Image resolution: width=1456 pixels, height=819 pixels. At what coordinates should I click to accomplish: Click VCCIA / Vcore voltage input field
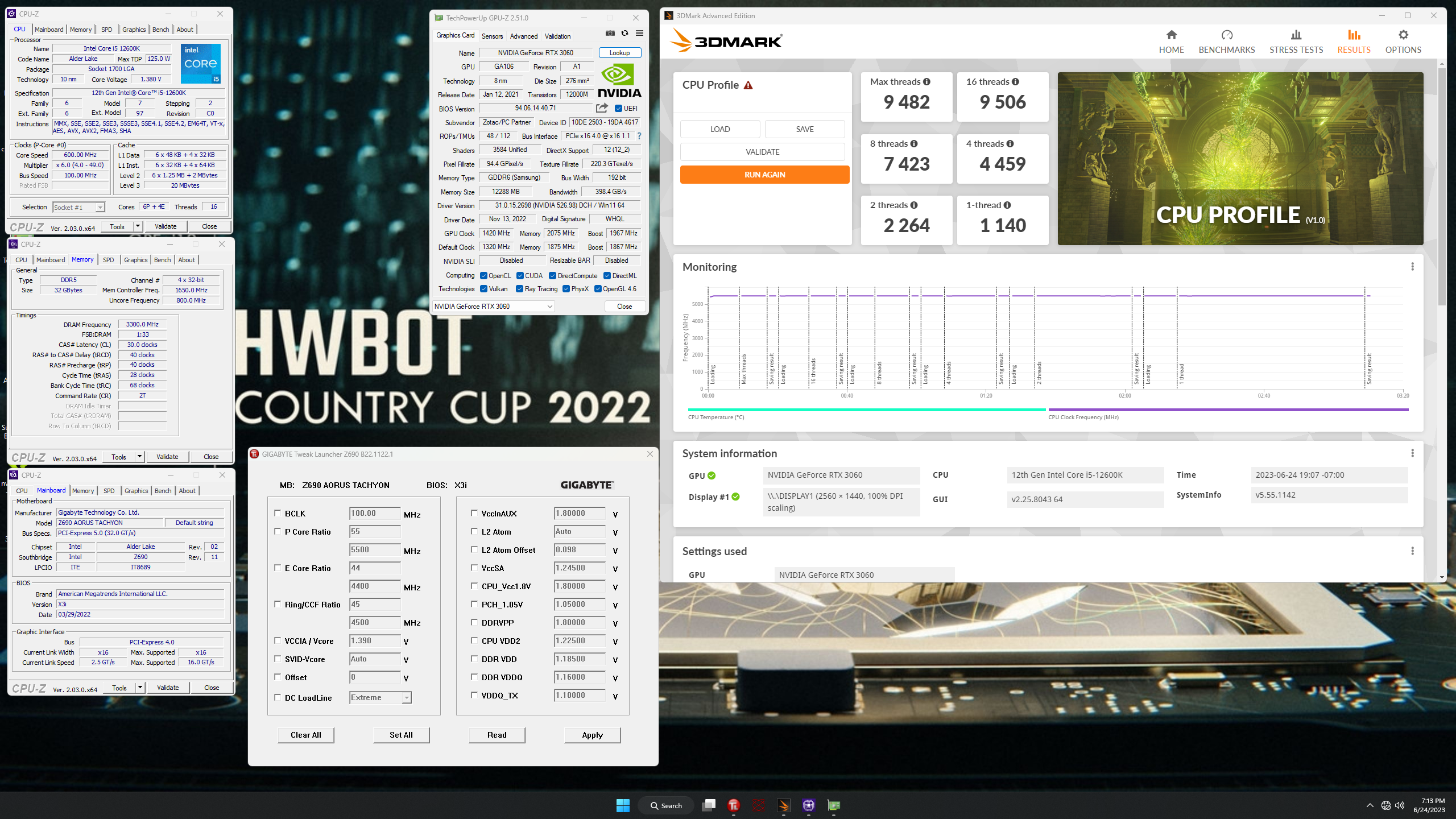coord(375,641)
